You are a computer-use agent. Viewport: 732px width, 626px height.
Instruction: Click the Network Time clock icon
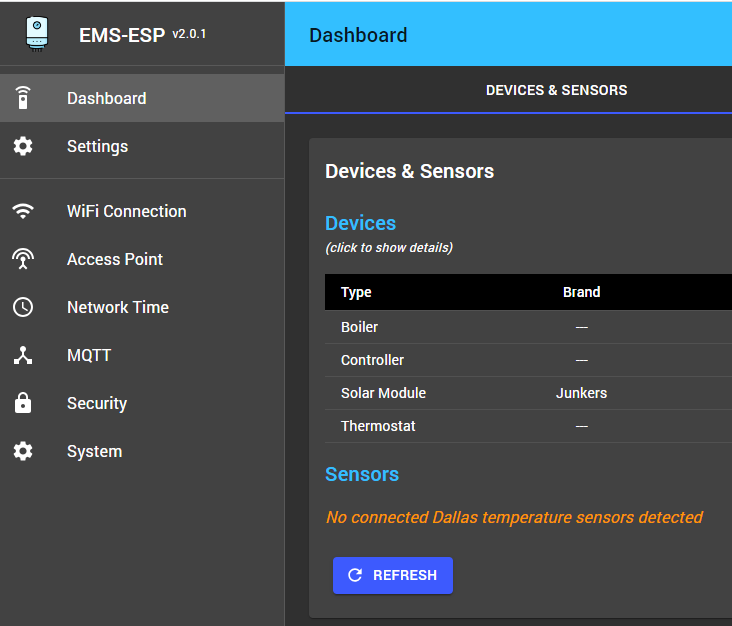(23, 307)
